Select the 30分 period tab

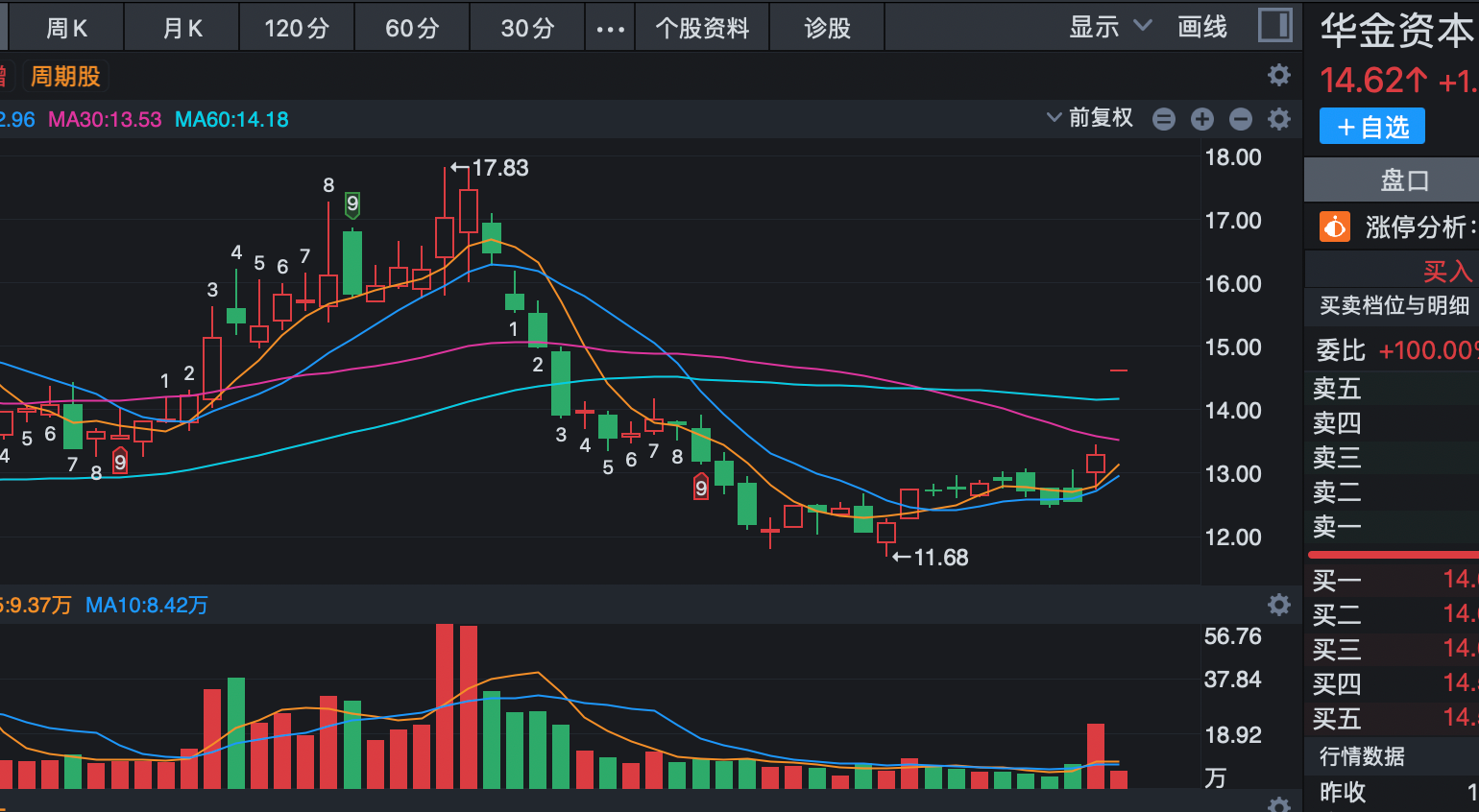coord(527,28)
